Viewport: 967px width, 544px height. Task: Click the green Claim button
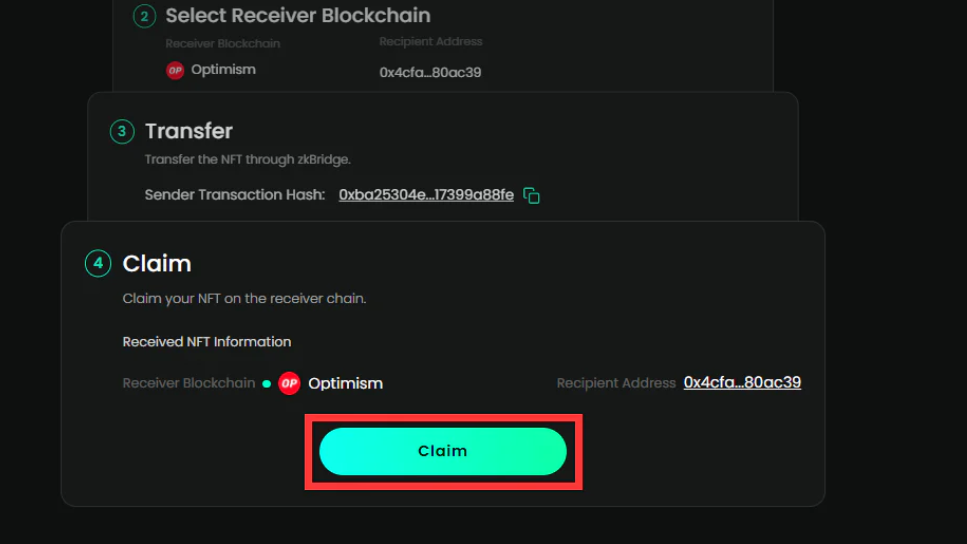(443, 451)
